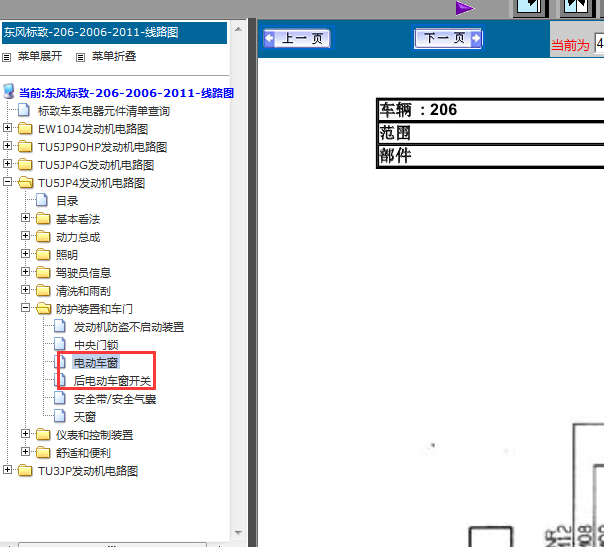The height and width of the screenshot is (547, 604).
Task: Expand the 舒适和便利 folder
Action: [x=25, y=451]
